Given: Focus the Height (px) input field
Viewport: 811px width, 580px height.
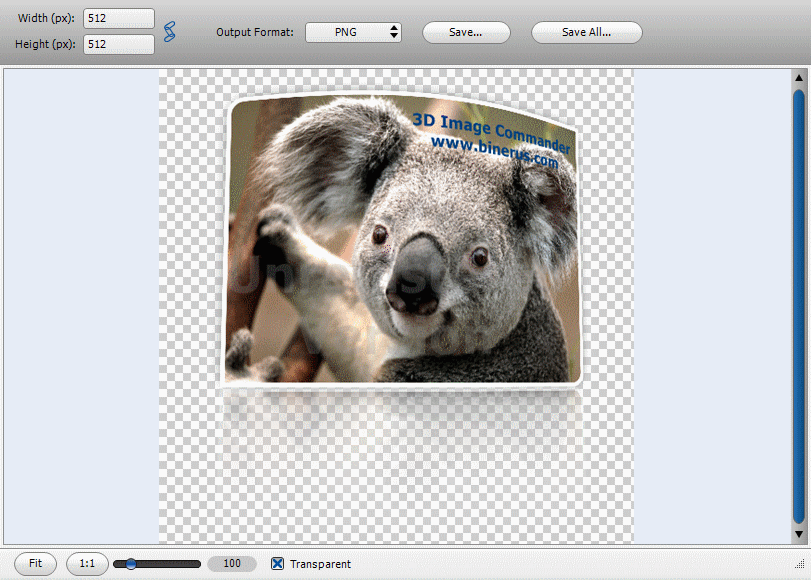Looking at the screenshot, I should click(118, 44).
